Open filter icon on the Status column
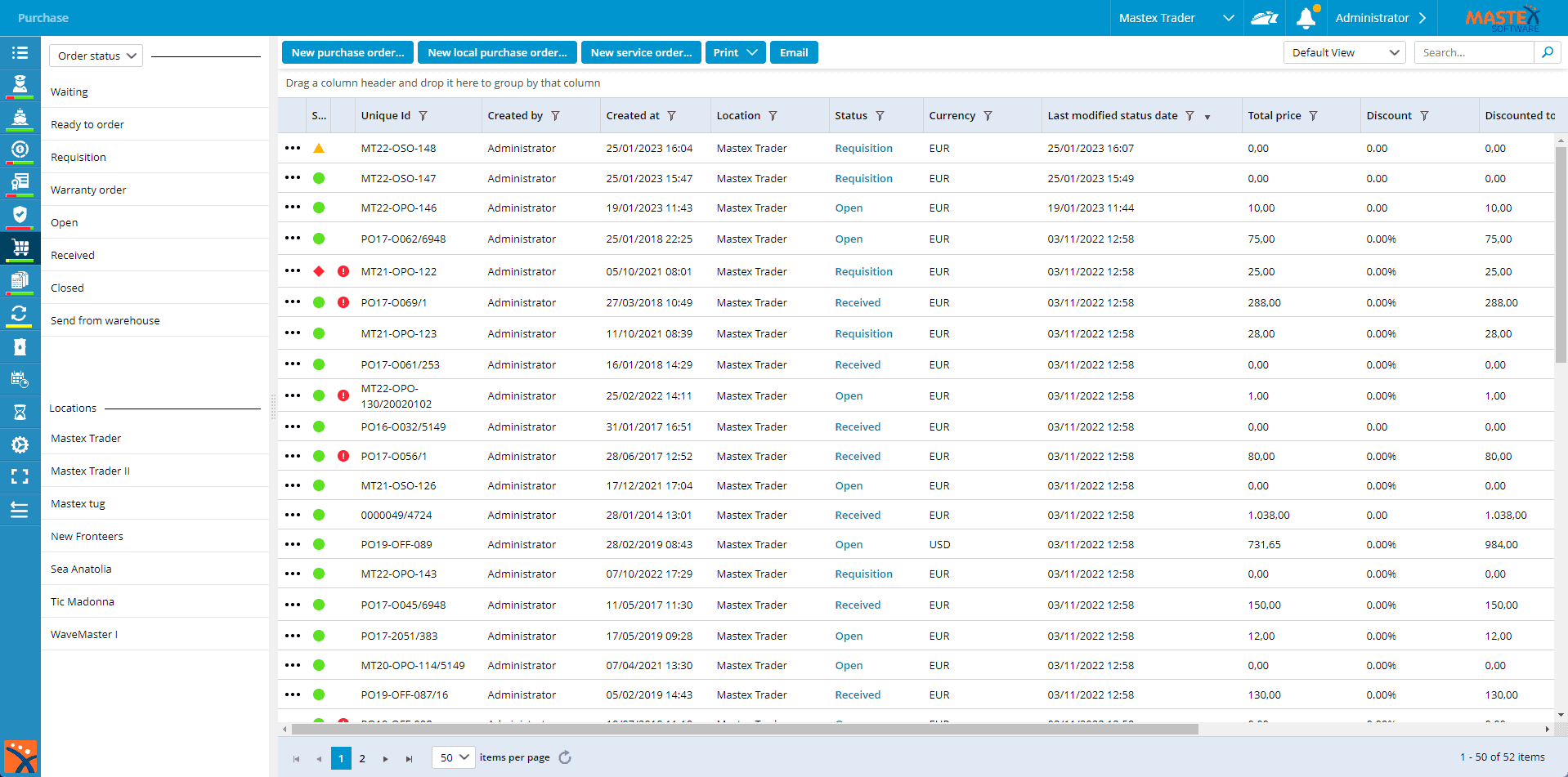The height and width of the screenshot is (777, 1568). click(x=880, y=116)
